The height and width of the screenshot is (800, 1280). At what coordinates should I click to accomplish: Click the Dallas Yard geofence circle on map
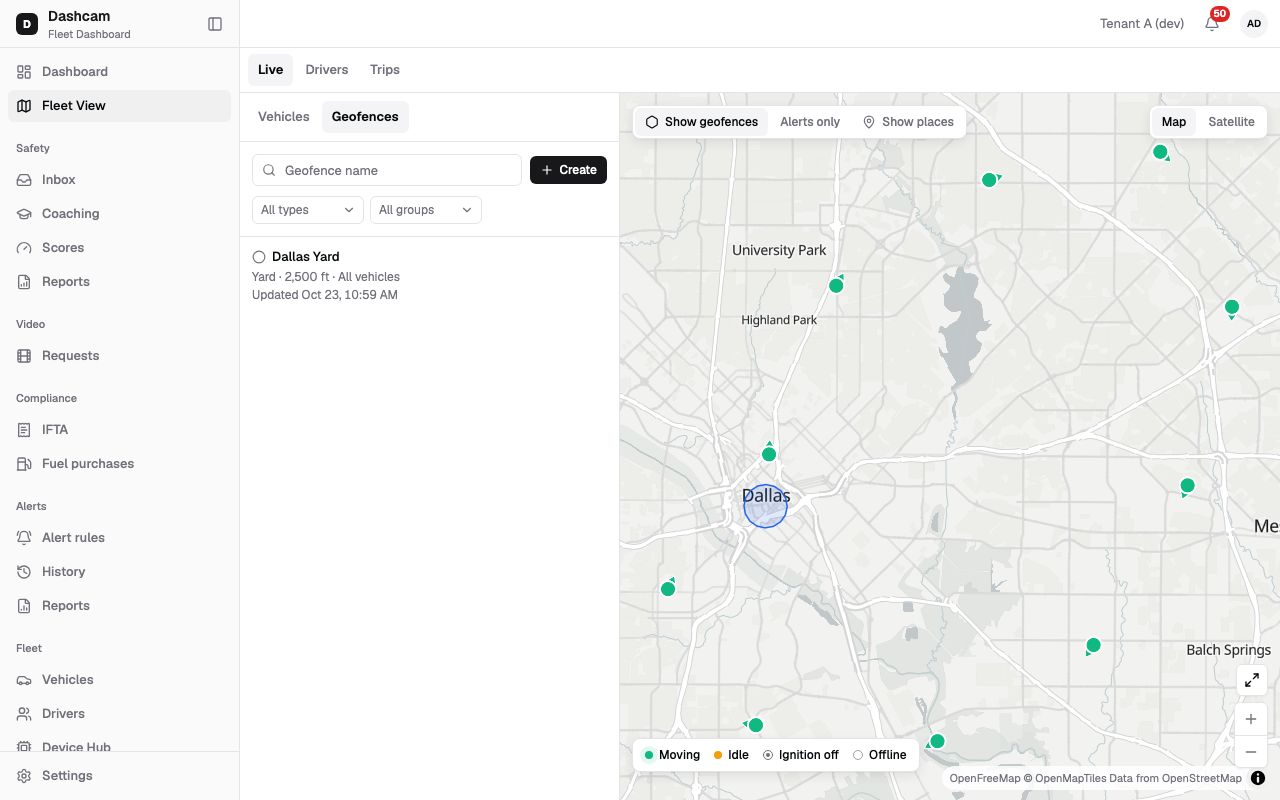point(766,507)
